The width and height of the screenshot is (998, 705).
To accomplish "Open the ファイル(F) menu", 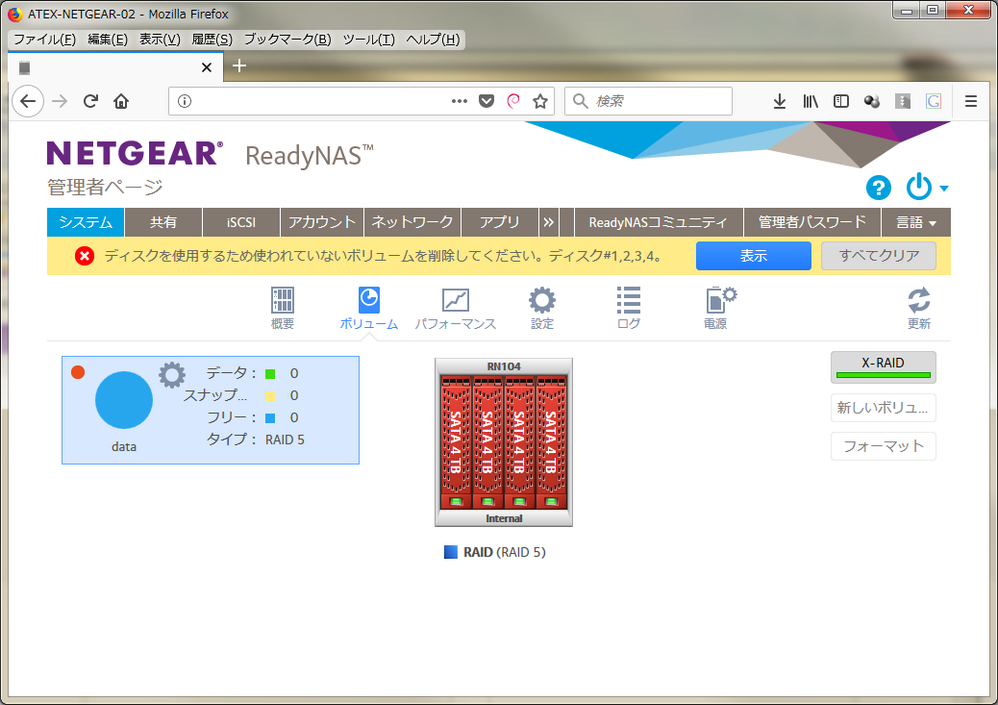I will [45, 39].
